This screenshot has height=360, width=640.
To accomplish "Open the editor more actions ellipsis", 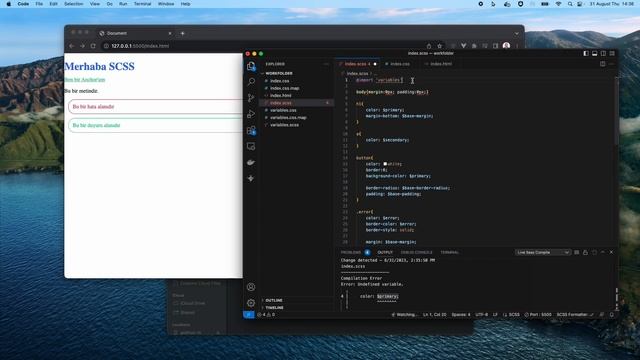I will [611, 64].
